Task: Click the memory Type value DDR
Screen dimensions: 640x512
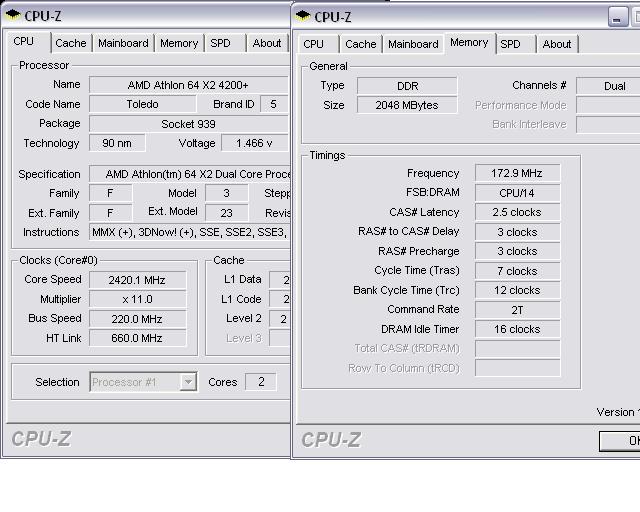Action: [x=407, y=86]
